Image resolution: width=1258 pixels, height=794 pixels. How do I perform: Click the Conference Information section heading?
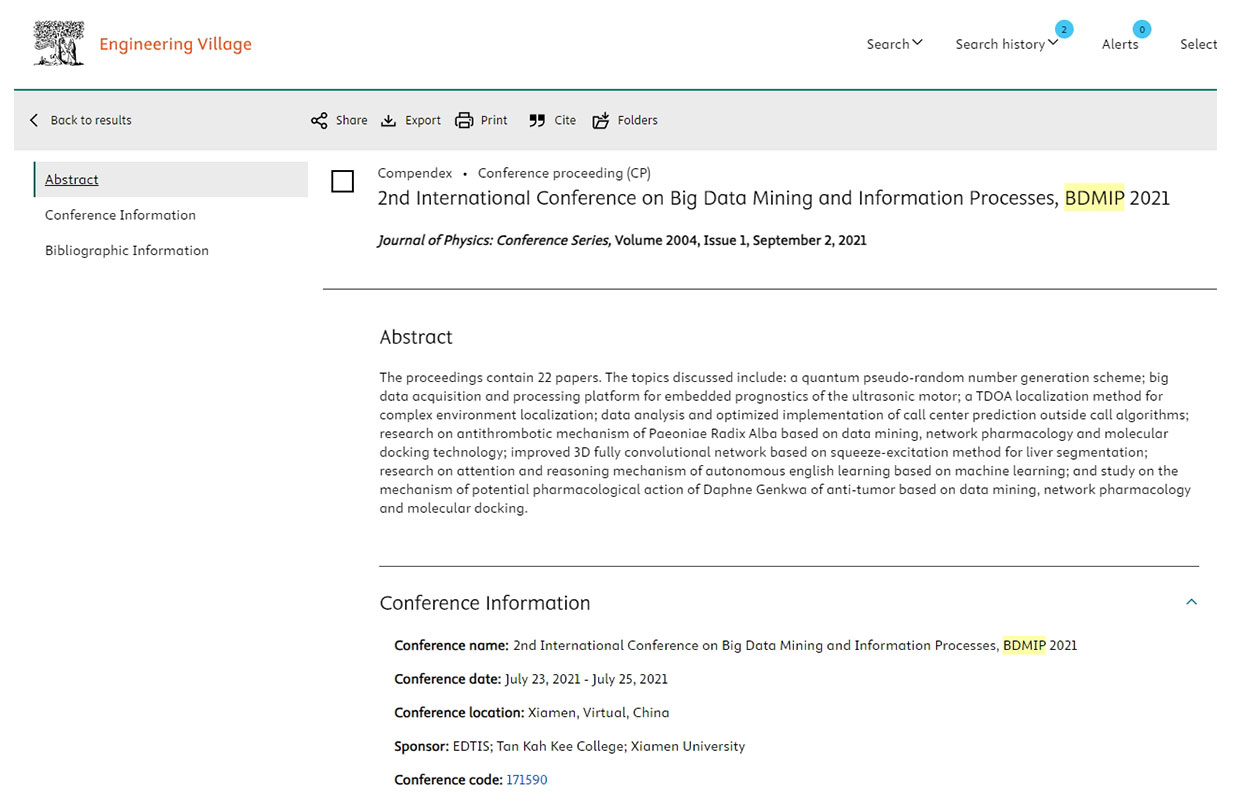tap(485, 603)
